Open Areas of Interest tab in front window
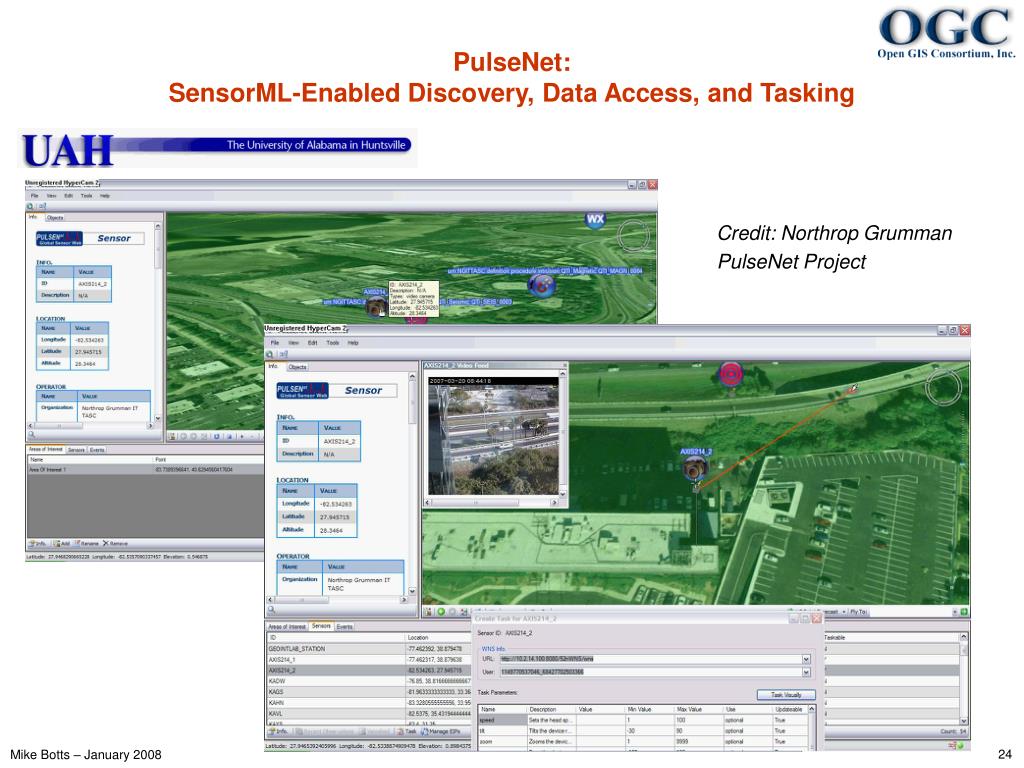The height and width of the screenshot is (768, 1024). pos(288,626)
